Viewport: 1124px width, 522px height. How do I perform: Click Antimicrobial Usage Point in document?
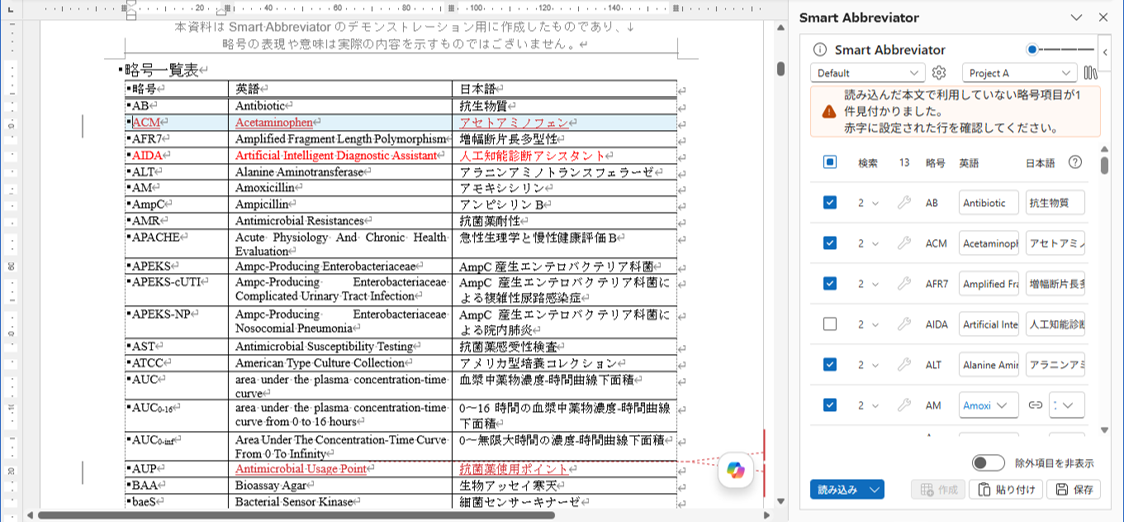point(301,469)
